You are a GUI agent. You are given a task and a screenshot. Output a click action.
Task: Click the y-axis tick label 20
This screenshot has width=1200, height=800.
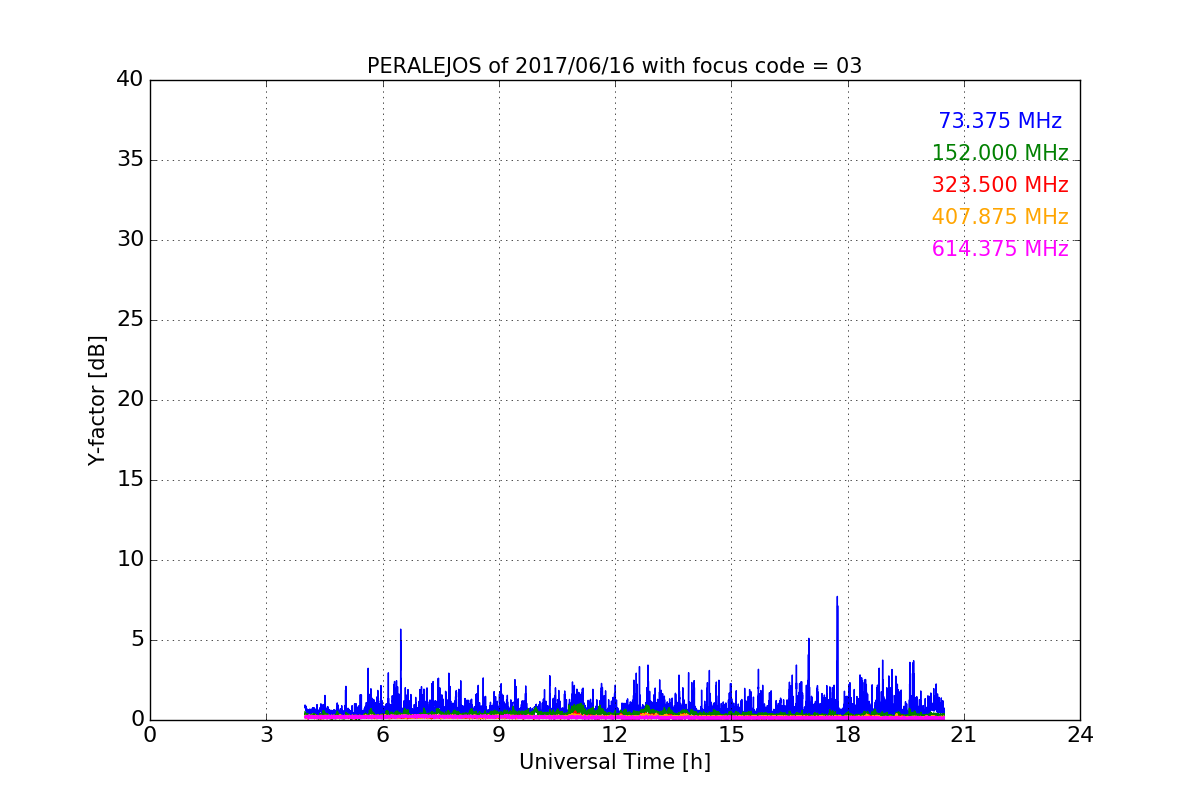[x=130, y=400]
